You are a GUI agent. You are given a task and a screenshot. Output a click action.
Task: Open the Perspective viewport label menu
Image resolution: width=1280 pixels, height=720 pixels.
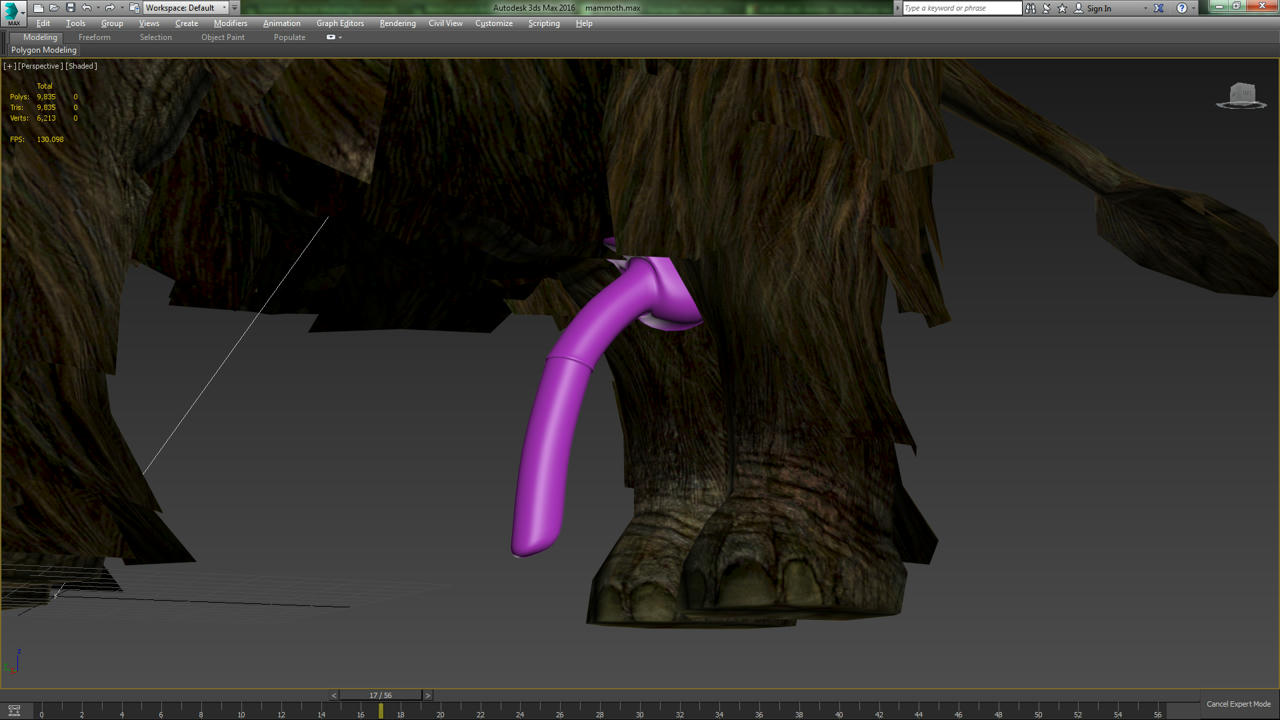point(40,66)
